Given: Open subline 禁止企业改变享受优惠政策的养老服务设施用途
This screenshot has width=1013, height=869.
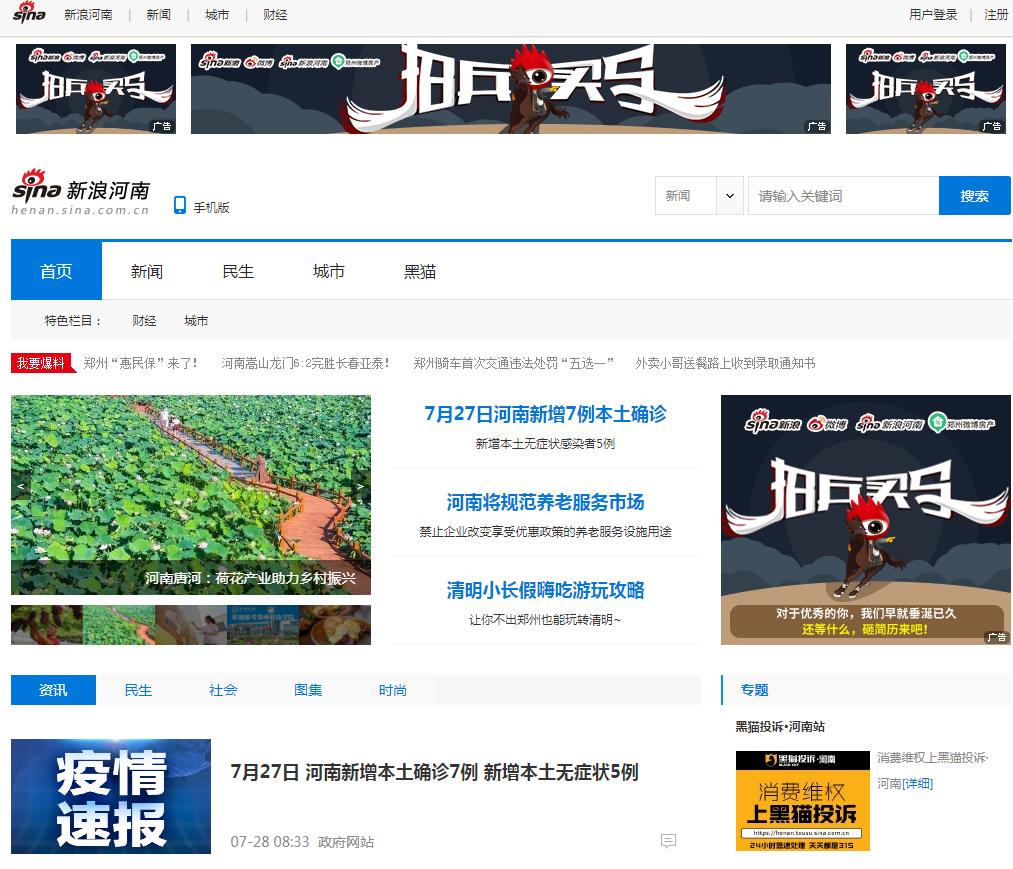Looking at the screenshot, I should pyautogui.click(x=545, y=531).
